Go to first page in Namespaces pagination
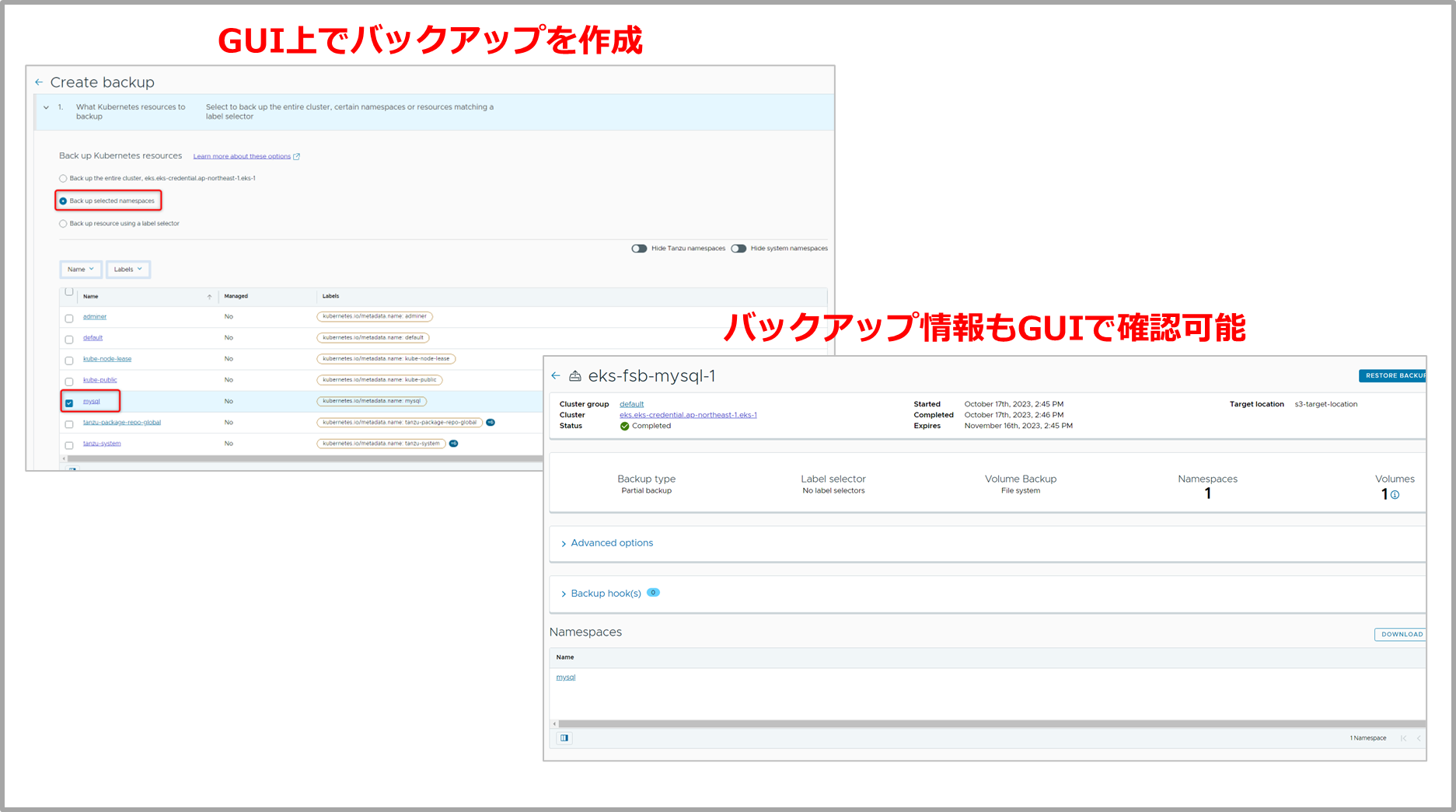Image resolution: width=1456 pixels, height=812 pixels. 1403,738
